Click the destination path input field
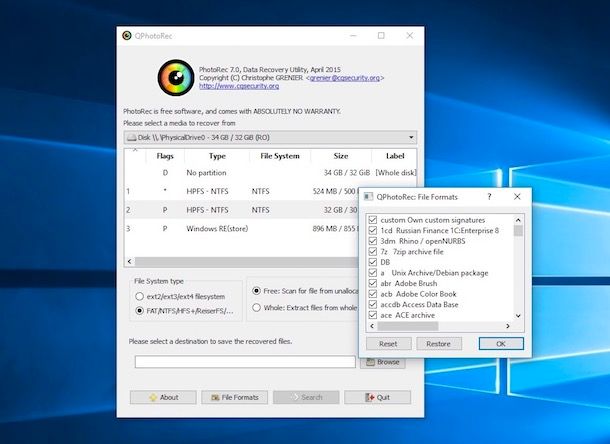 (245, 362)
